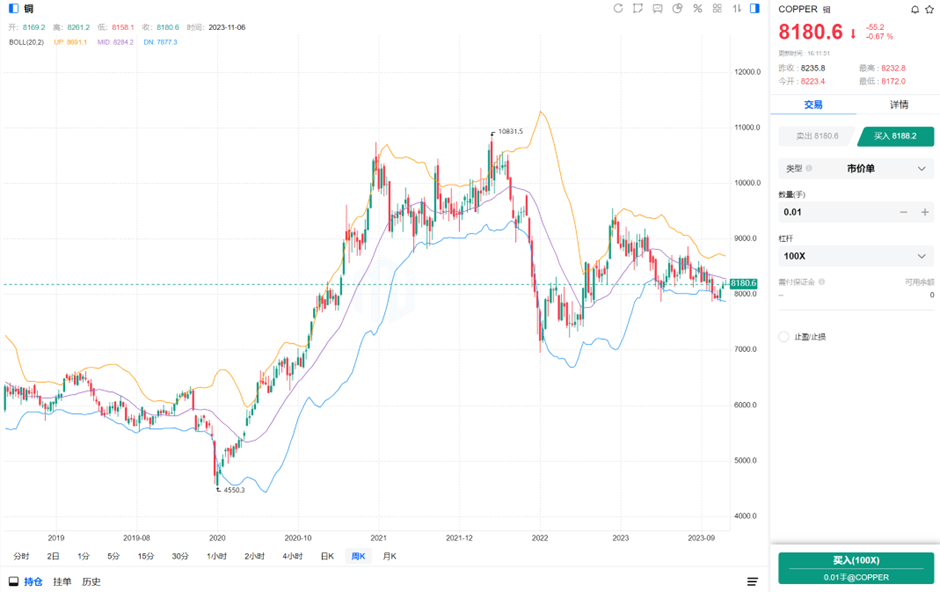The height and width of the screenshot is (592, 940).
Task: Add COPPER to favorites with the star
Action: click(930, 9)
